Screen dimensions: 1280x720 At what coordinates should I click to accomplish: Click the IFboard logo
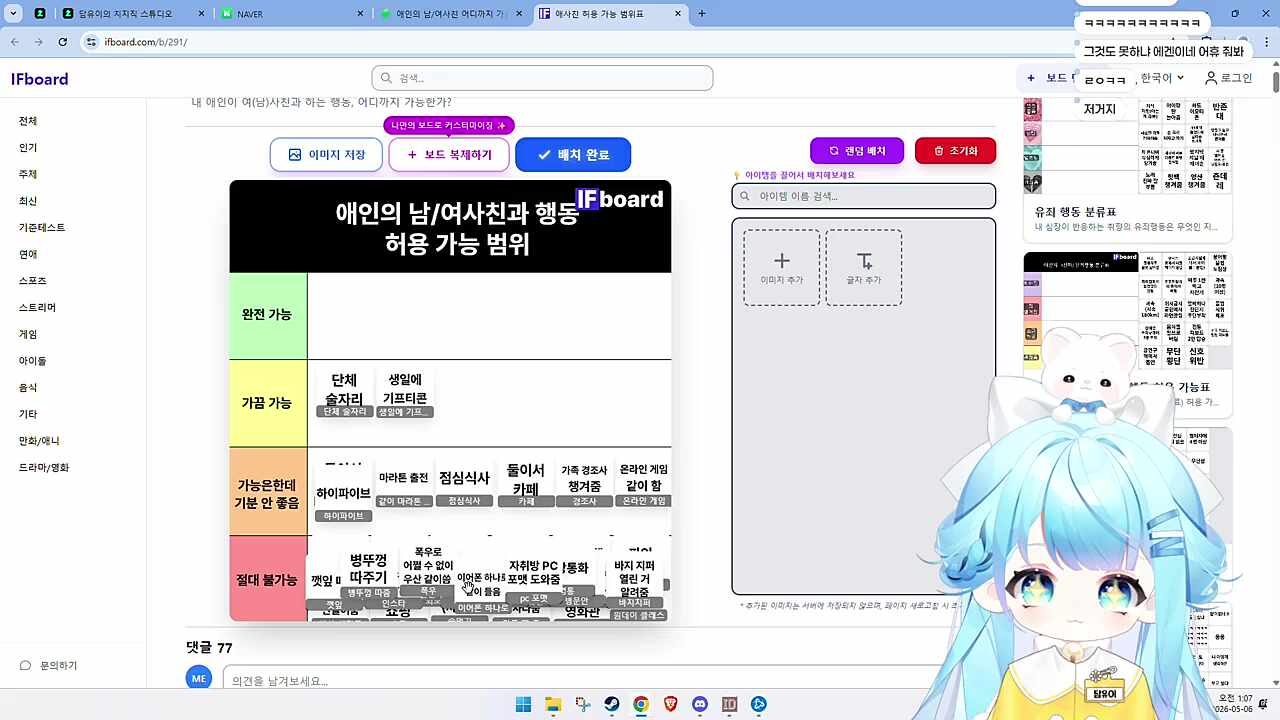coord(40,79)
